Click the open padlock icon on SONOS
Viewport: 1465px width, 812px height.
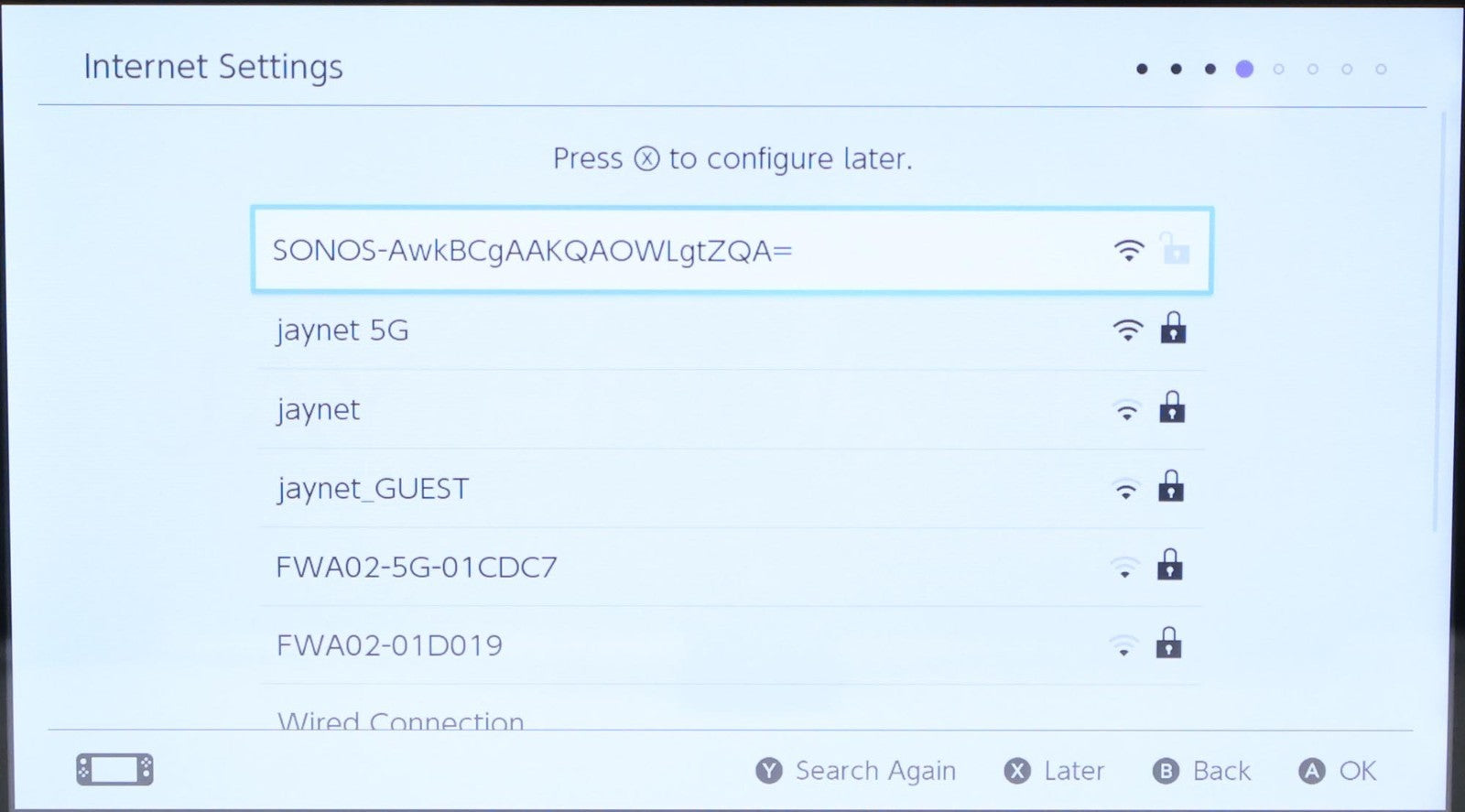click(x=1175, y=249)
